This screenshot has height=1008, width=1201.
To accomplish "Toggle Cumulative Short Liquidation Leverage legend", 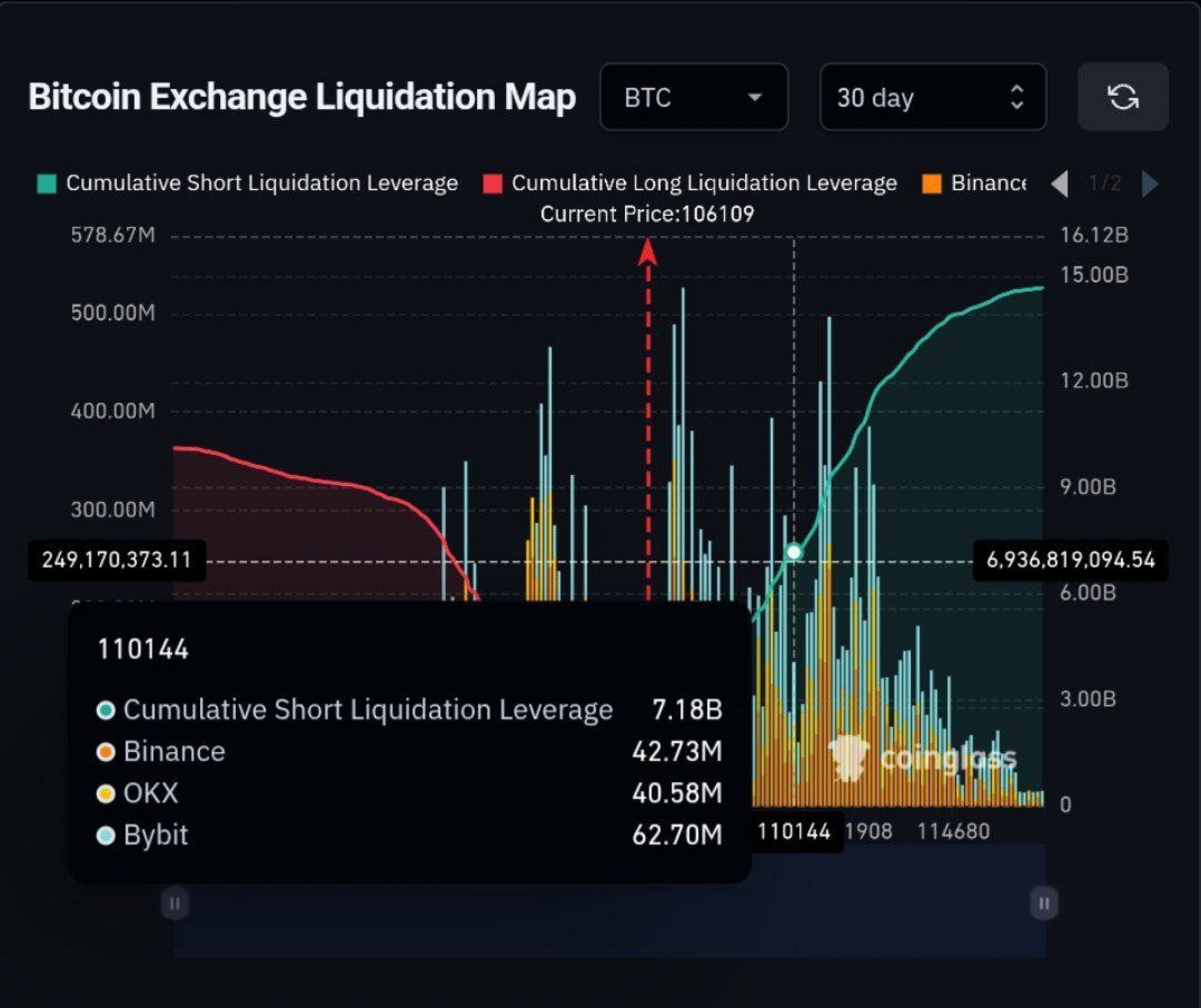I will click(248, 183).
